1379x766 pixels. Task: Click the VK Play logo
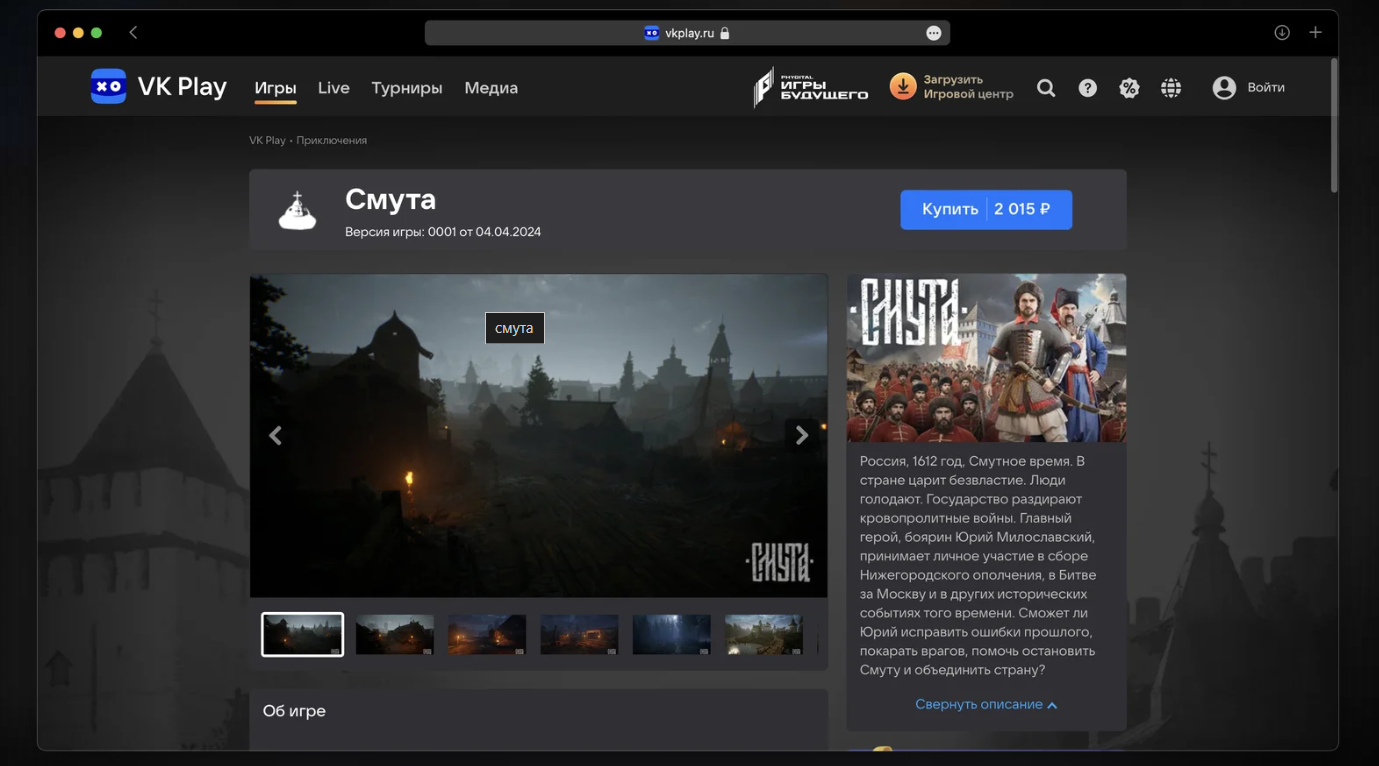(x=158, y=86)
